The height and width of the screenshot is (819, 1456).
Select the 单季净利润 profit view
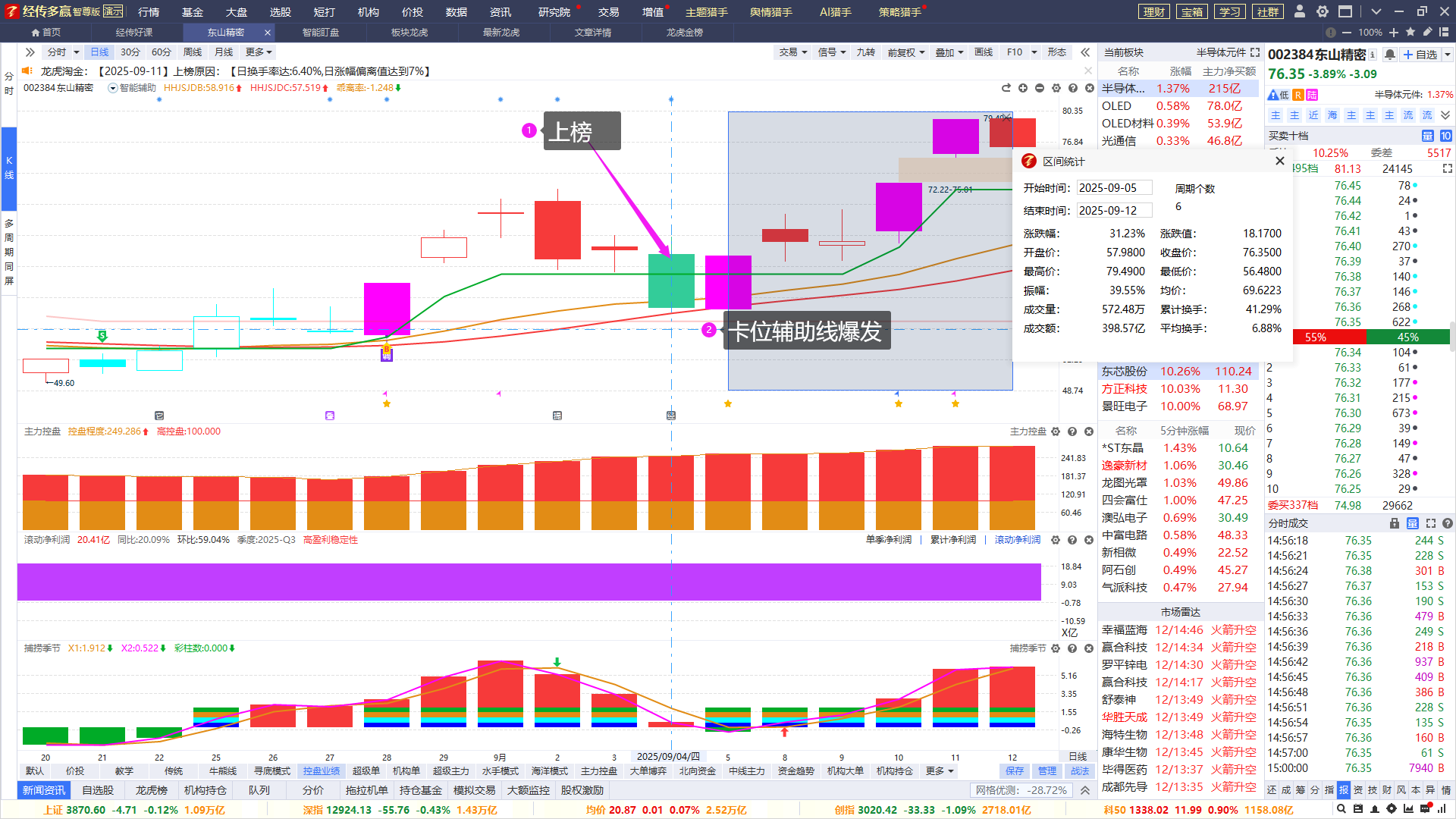888,540
